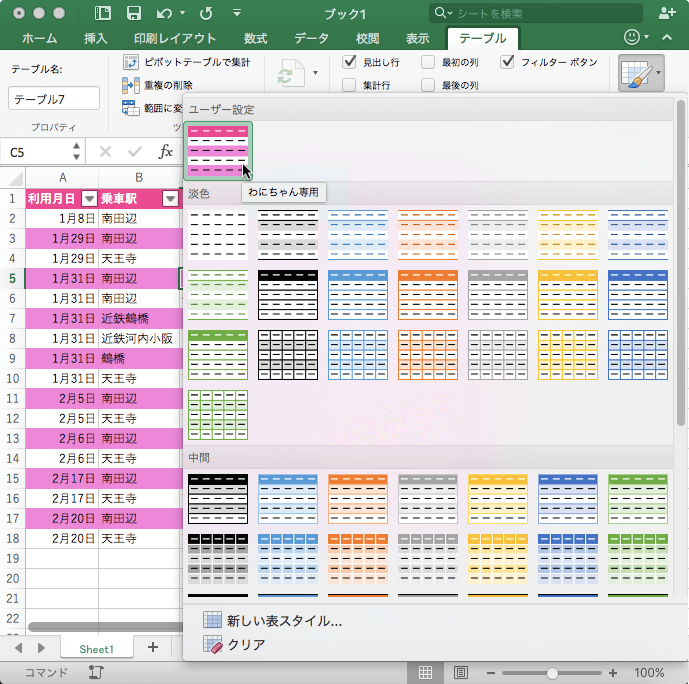The image size is (689, 684).
Task: Click ピボットテーブルで集計 pivot table icon
Action: 130,62
